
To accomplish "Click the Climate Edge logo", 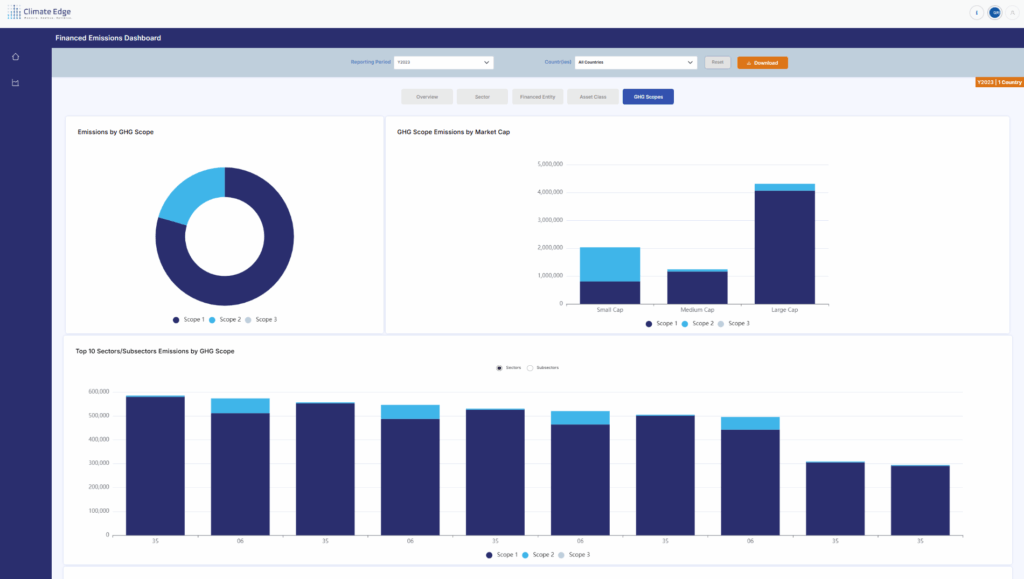I will tap(38, 13).
